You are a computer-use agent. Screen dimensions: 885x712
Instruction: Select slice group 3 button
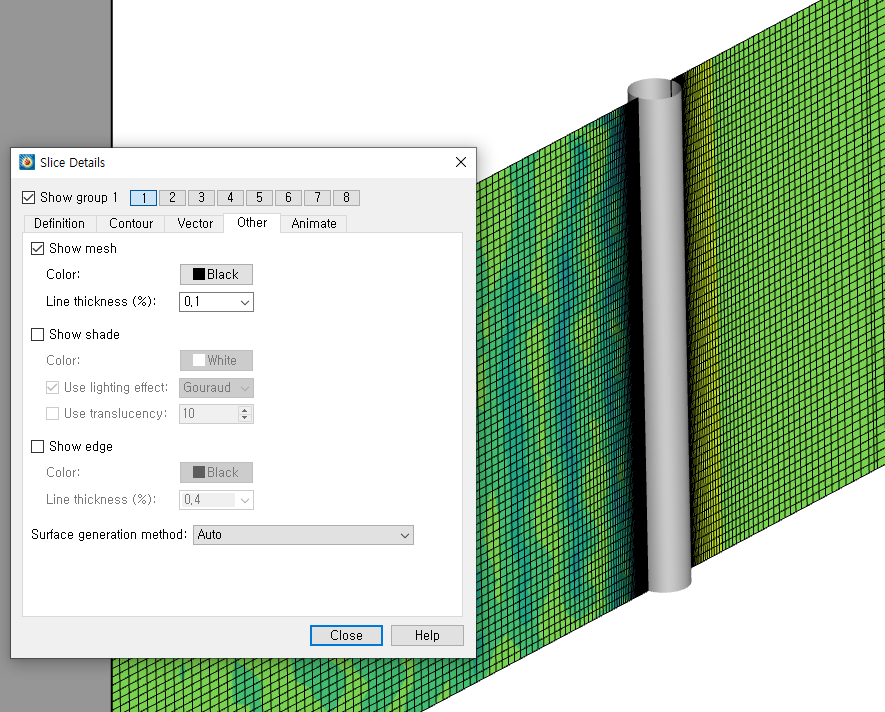click(x=201, y=198)
